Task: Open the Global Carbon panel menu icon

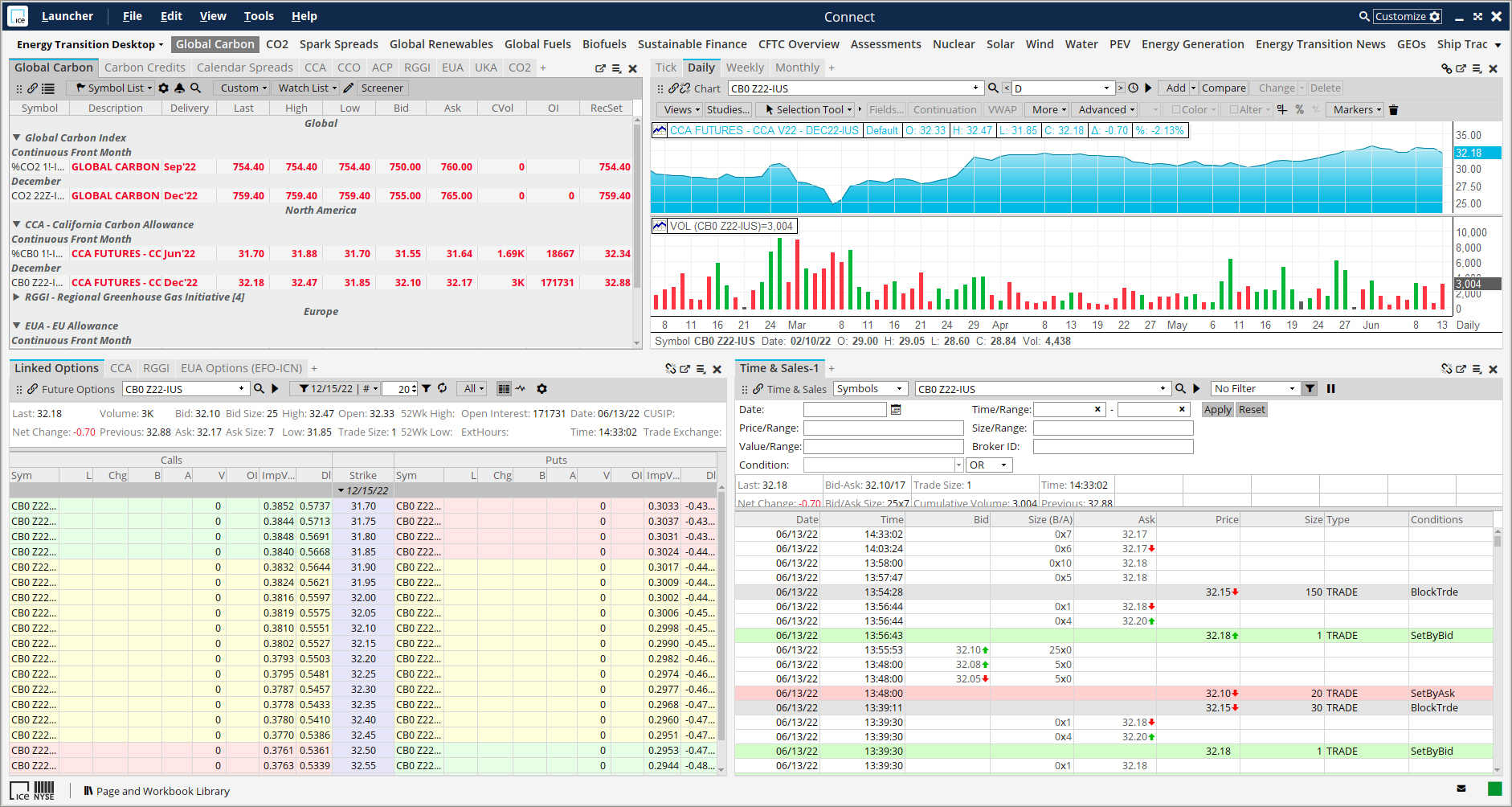Action: click(616, 69)
